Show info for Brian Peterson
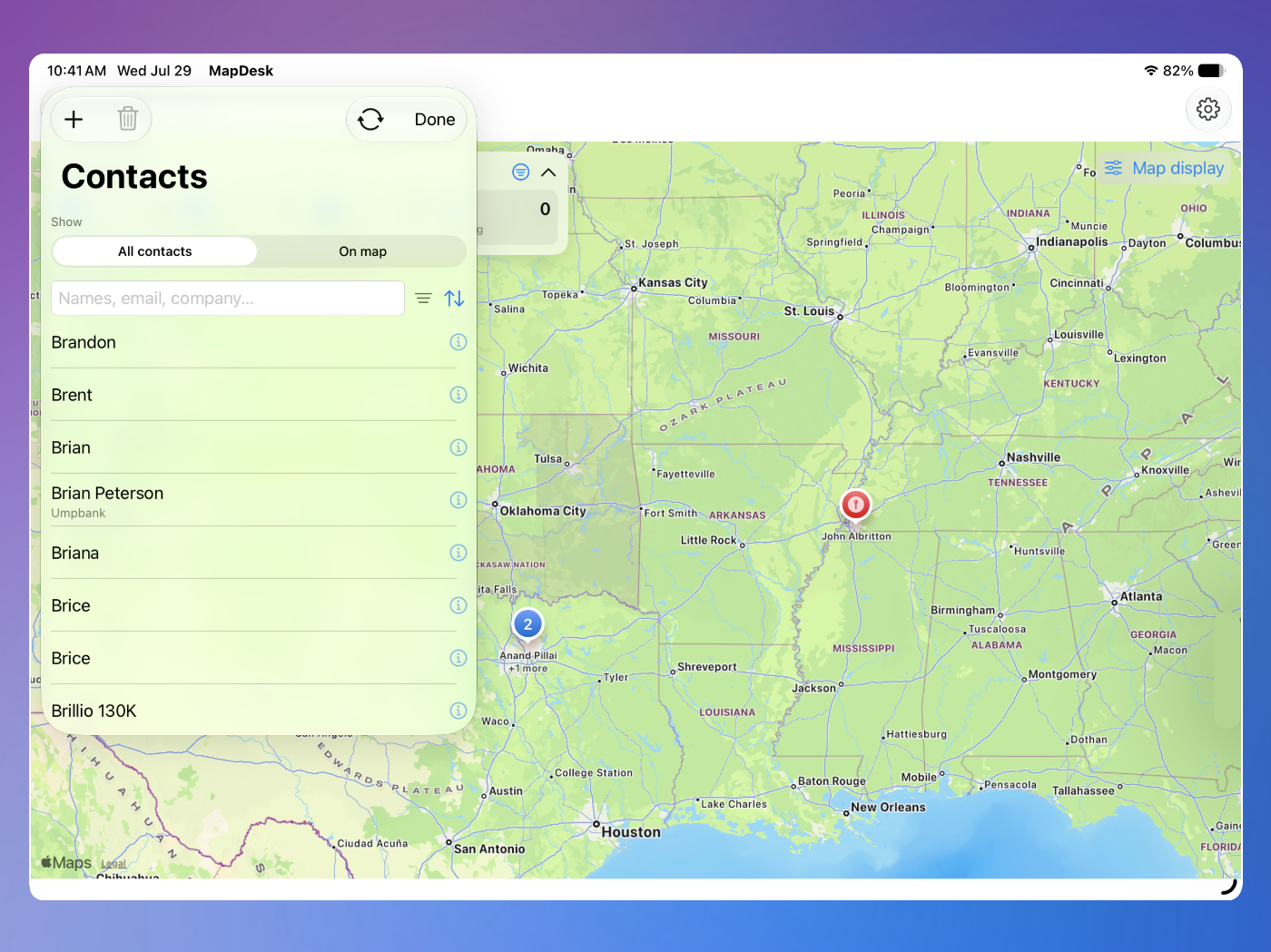 point(458,500)
